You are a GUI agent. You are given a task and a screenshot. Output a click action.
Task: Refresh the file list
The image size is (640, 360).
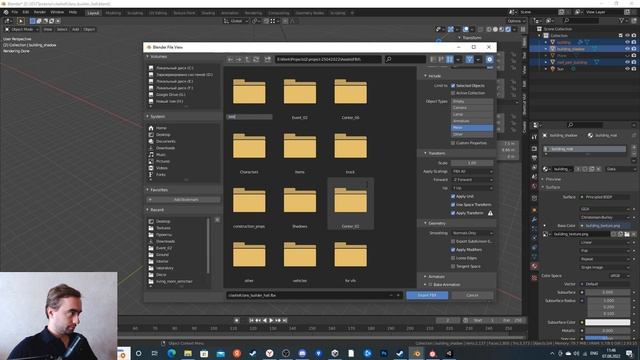pyautogui.click(x=256, y=60)
